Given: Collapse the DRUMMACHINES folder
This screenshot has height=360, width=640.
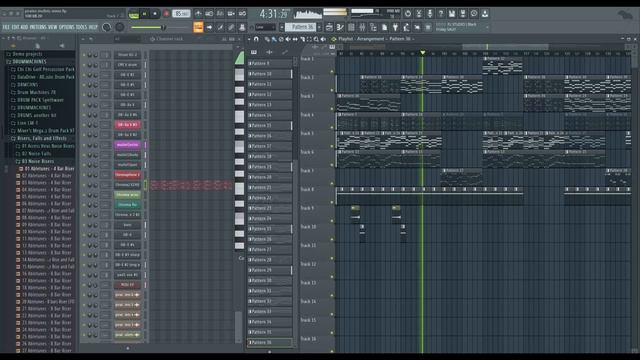Looking at the screenshot, I should pos(29,62).
